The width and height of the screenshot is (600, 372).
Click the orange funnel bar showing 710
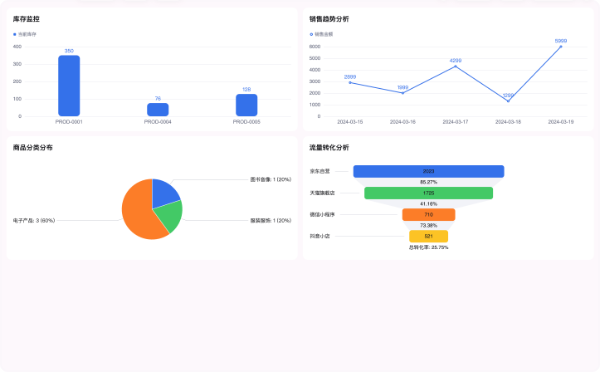[x=429, y=215]
